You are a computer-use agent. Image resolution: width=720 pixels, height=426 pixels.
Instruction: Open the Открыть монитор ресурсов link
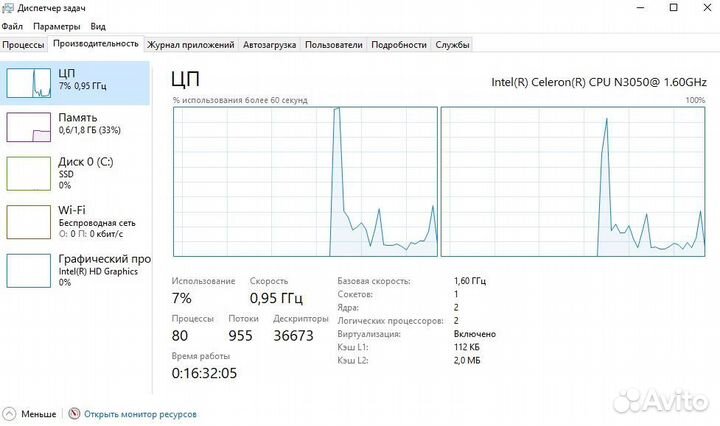pyautogui.click(x=140, y=414)
